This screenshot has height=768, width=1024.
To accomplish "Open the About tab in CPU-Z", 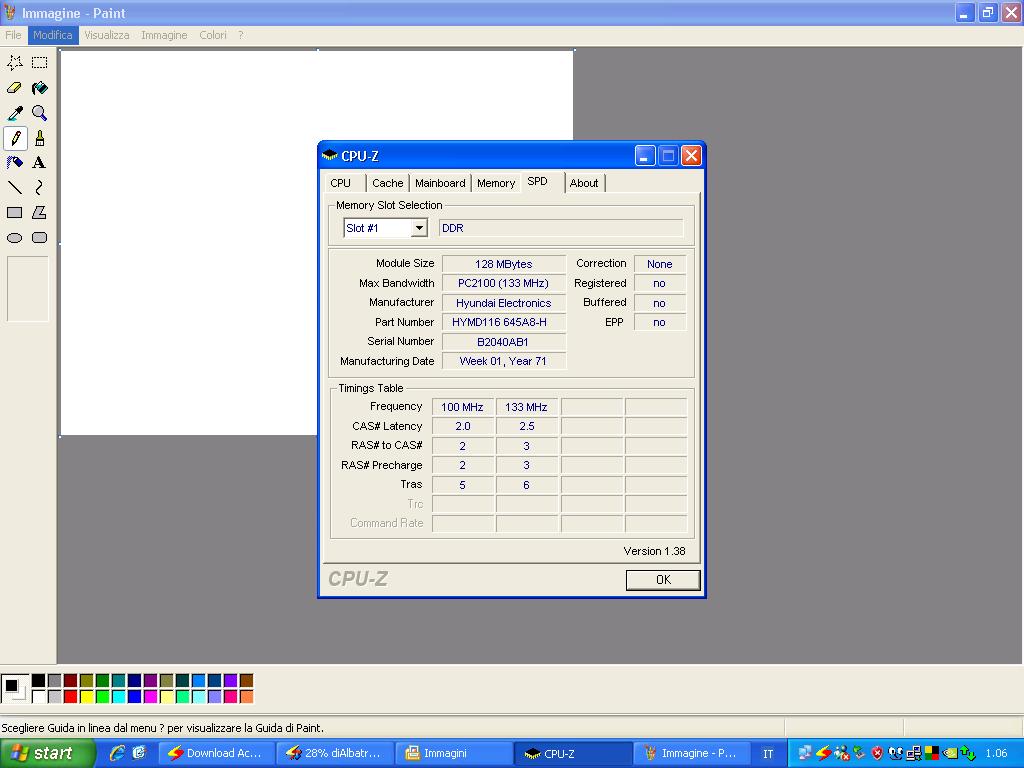I will (x=584, y=184).
